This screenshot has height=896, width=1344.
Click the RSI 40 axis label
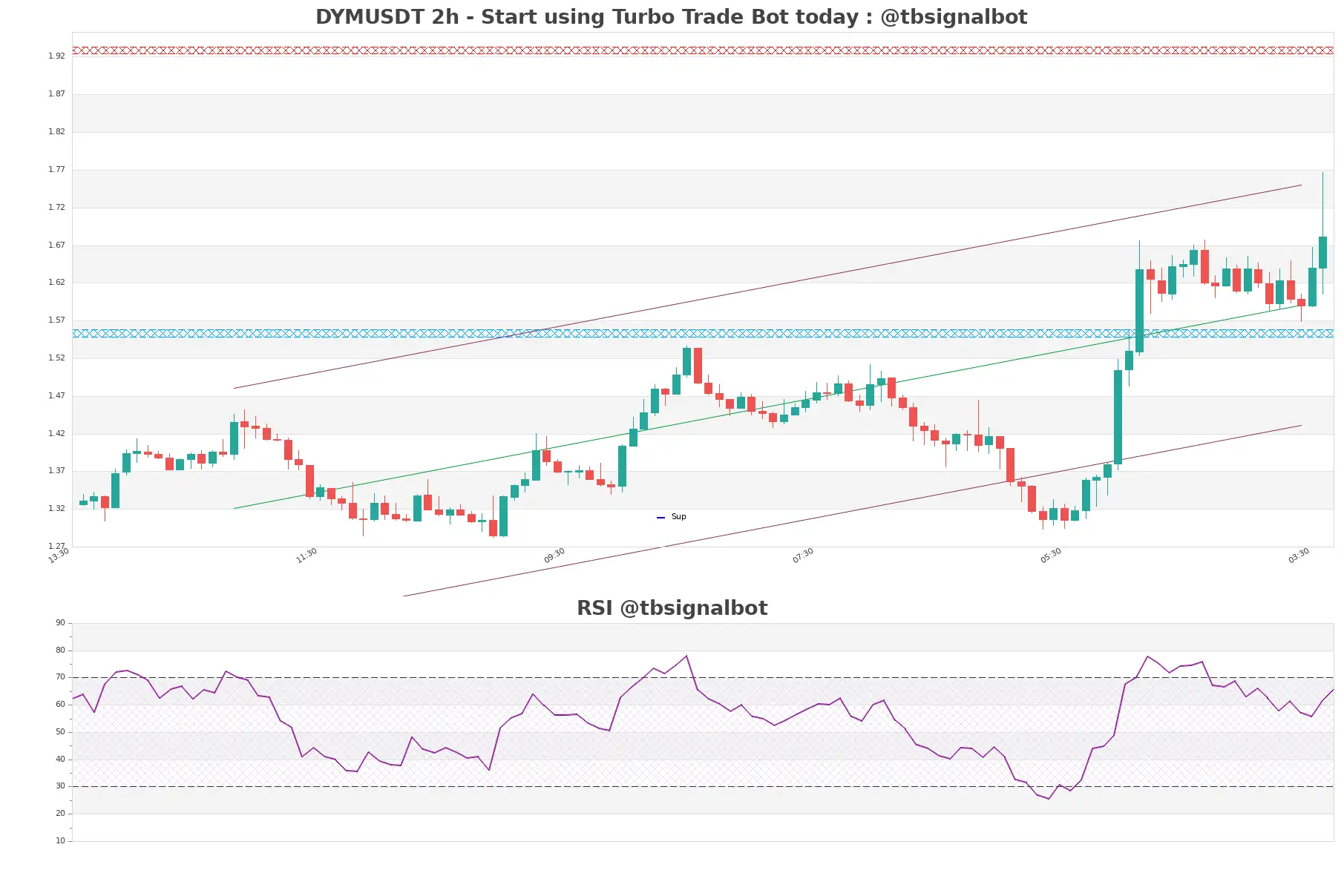[x=60, y=760]
